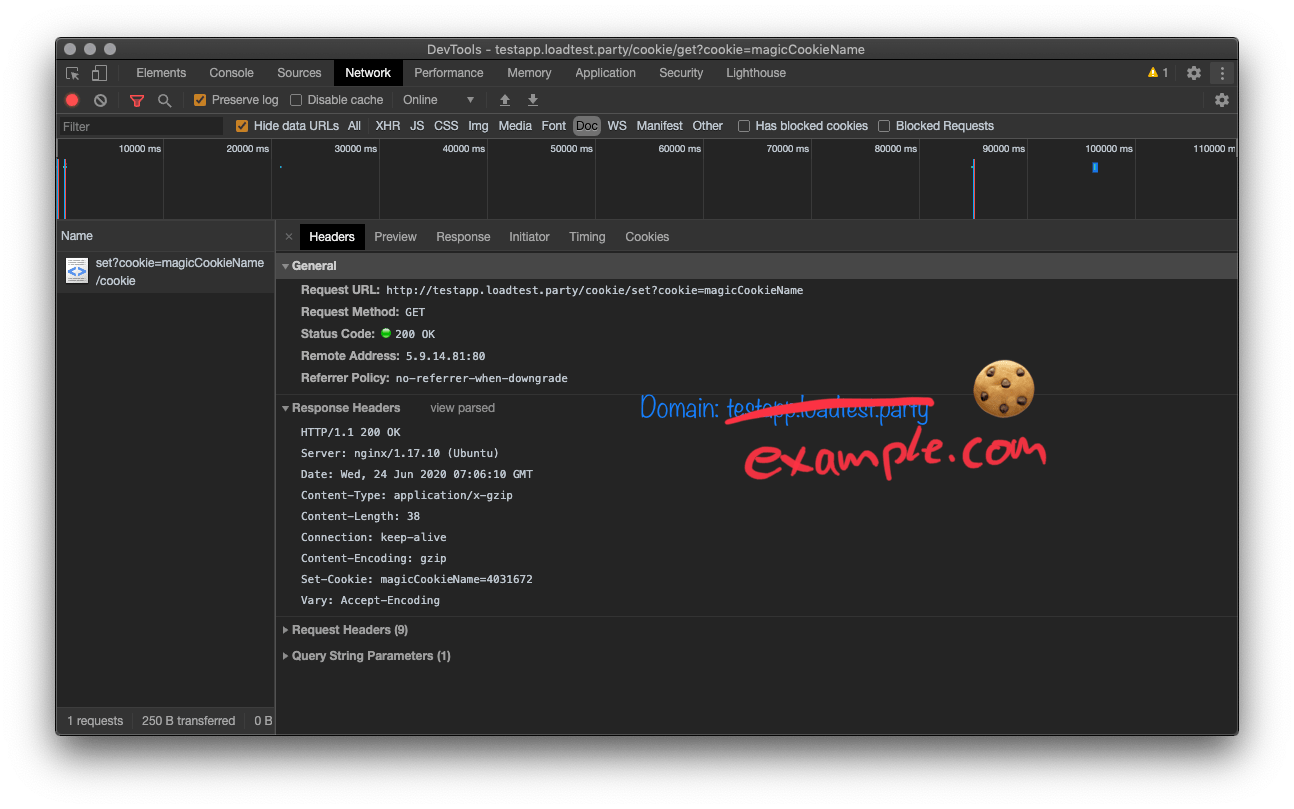Disable the Preserve log checkbox
Image resolution: width=1294 pixels, height=809 pixels.
pos(200,100)
